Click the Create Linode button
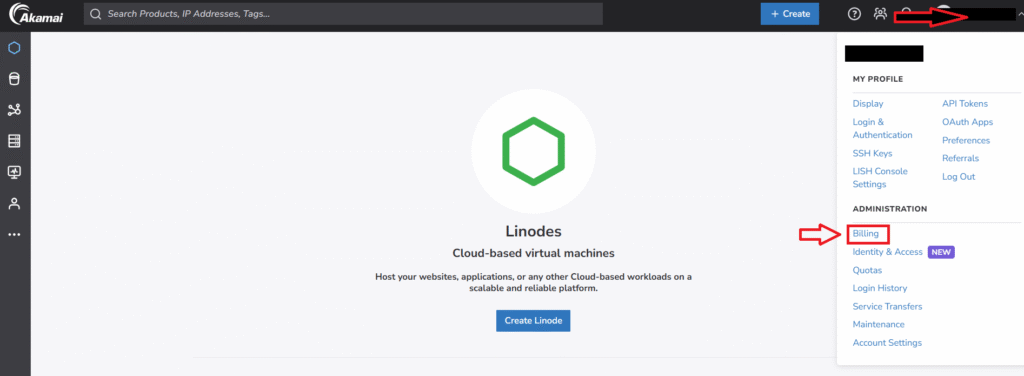 [x=533, y=321]
